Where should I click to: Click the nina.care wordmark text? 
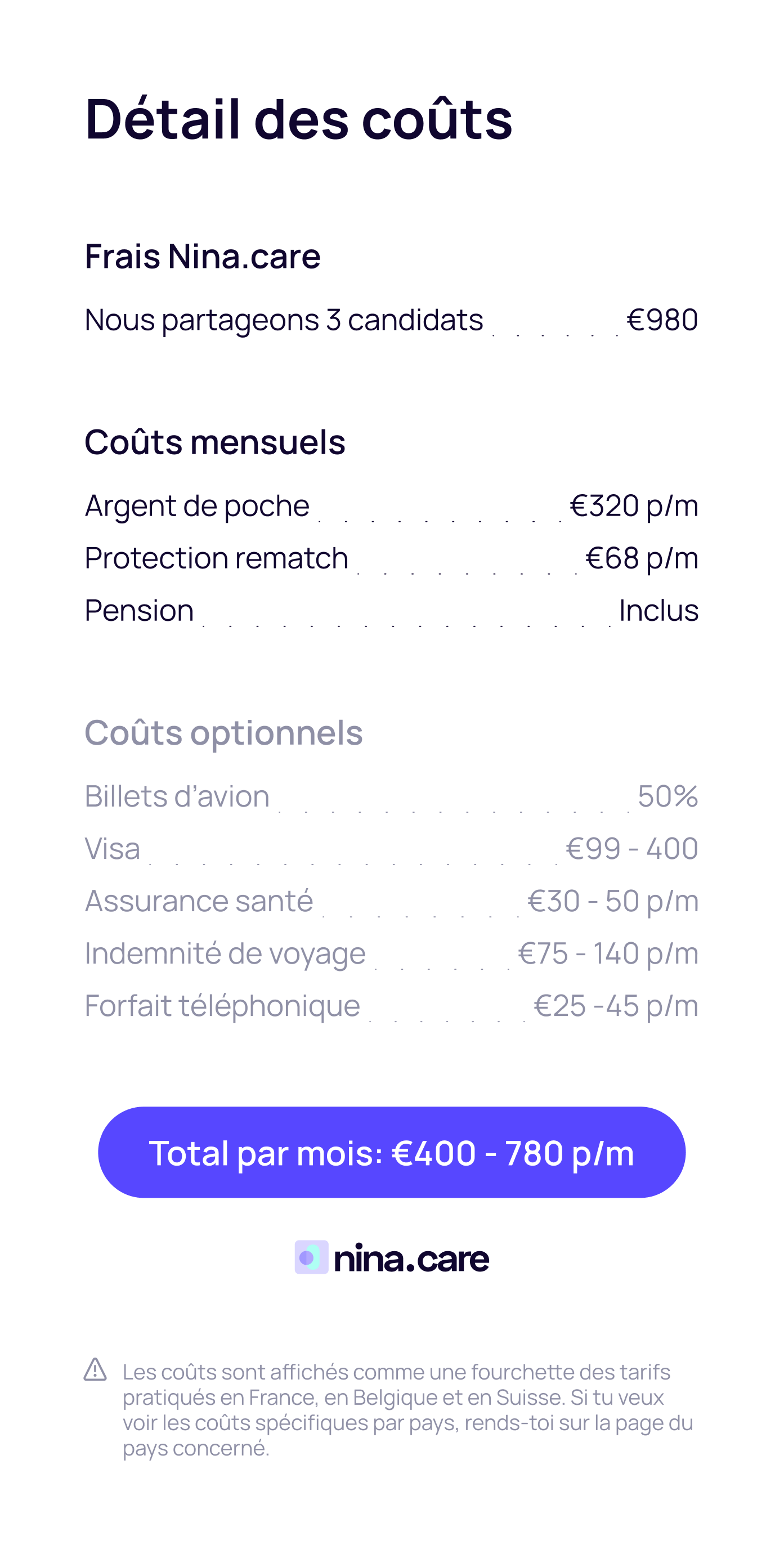pyautogui.click(x=411, y=1259)
